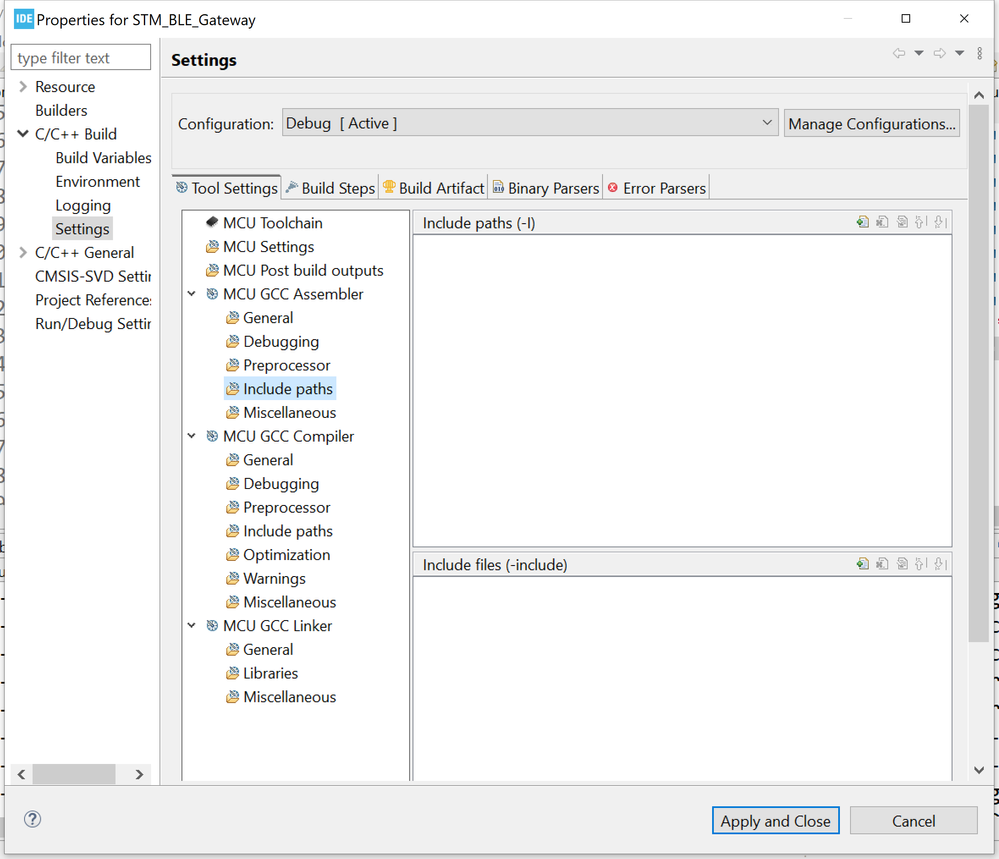Edit selected entry in Include files (-include) toolbar
Viewport: 999px width, 859px height.
tap(902, 564)
